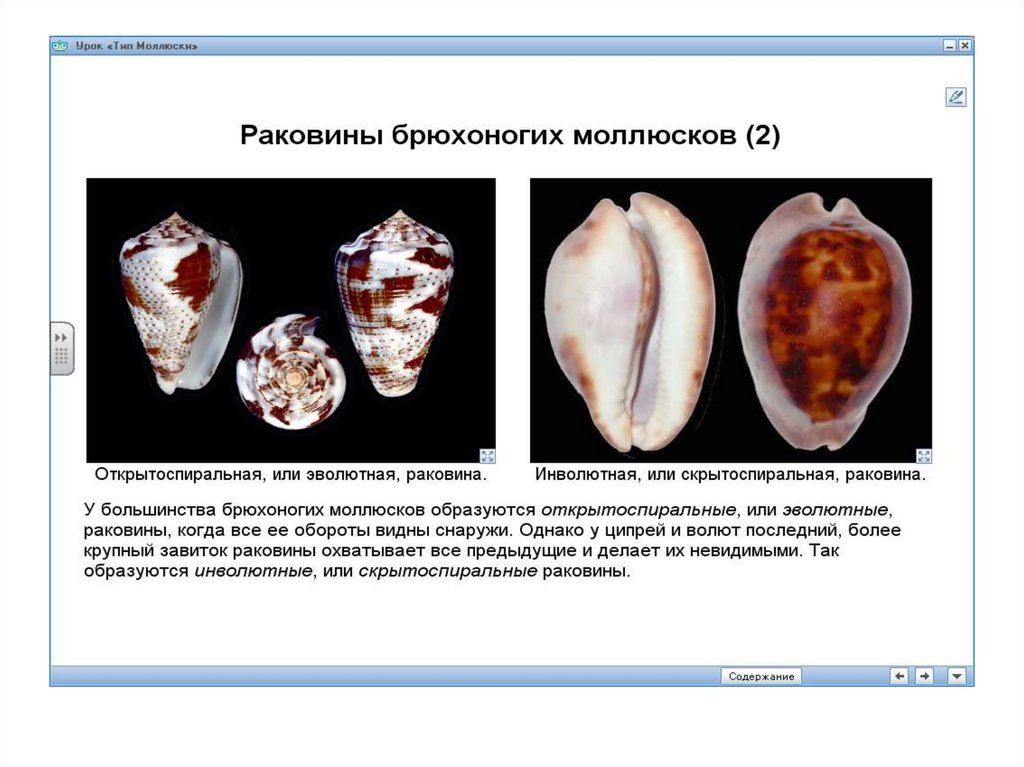Enlarge the cone shells image using expand icon

pos(487,454)
